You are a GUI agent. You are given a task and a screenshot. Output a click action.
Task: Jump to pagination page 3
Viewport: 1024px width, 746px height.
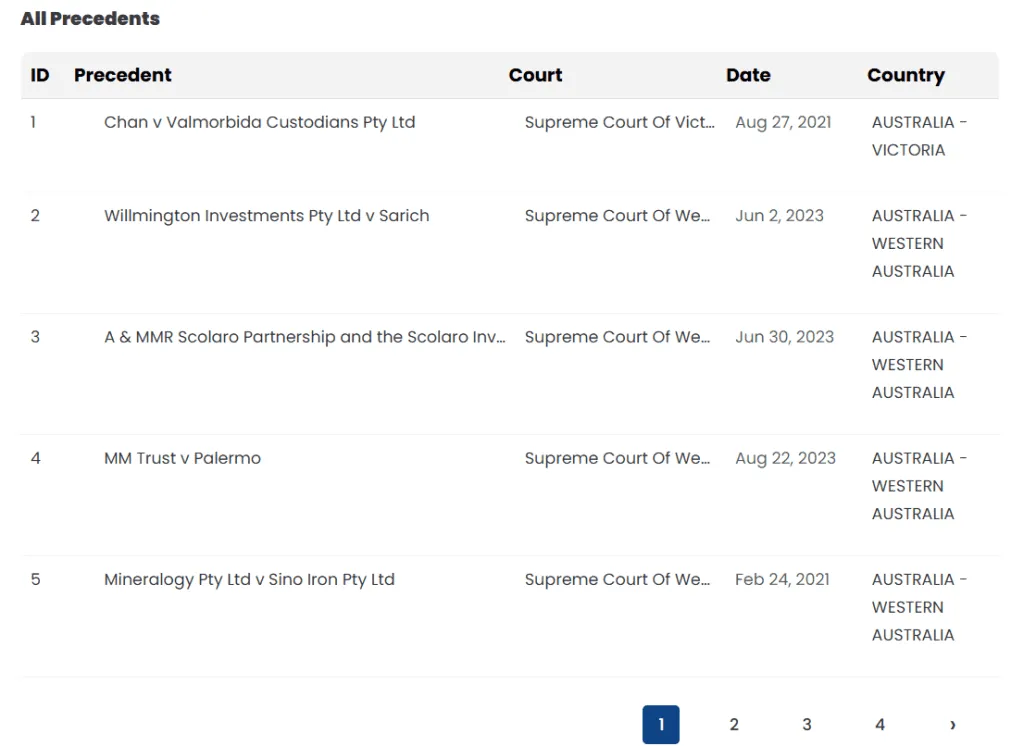tap(807, 724)
